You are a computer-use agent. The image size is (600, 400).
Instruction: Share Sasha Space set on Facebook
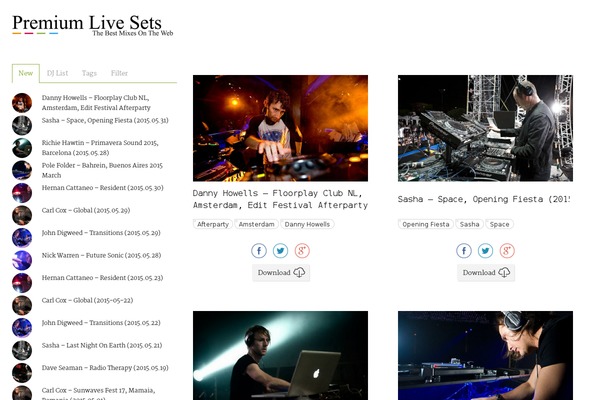coord(464,251)
